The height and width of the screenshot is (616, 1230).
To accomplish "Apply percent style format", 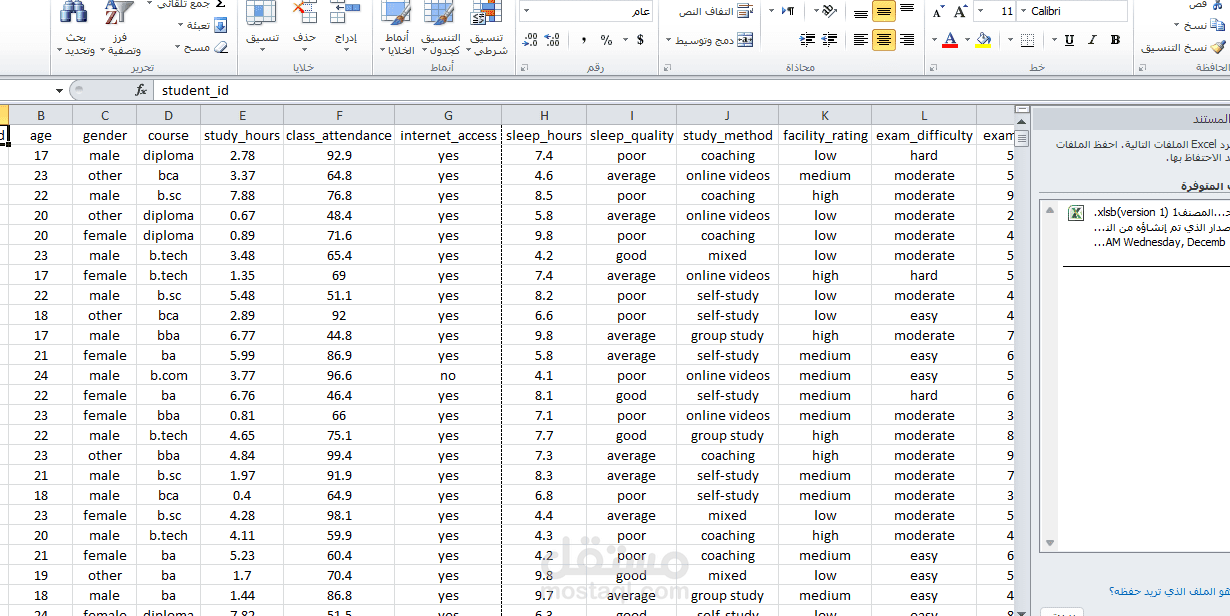I will [x=606, y=40].
